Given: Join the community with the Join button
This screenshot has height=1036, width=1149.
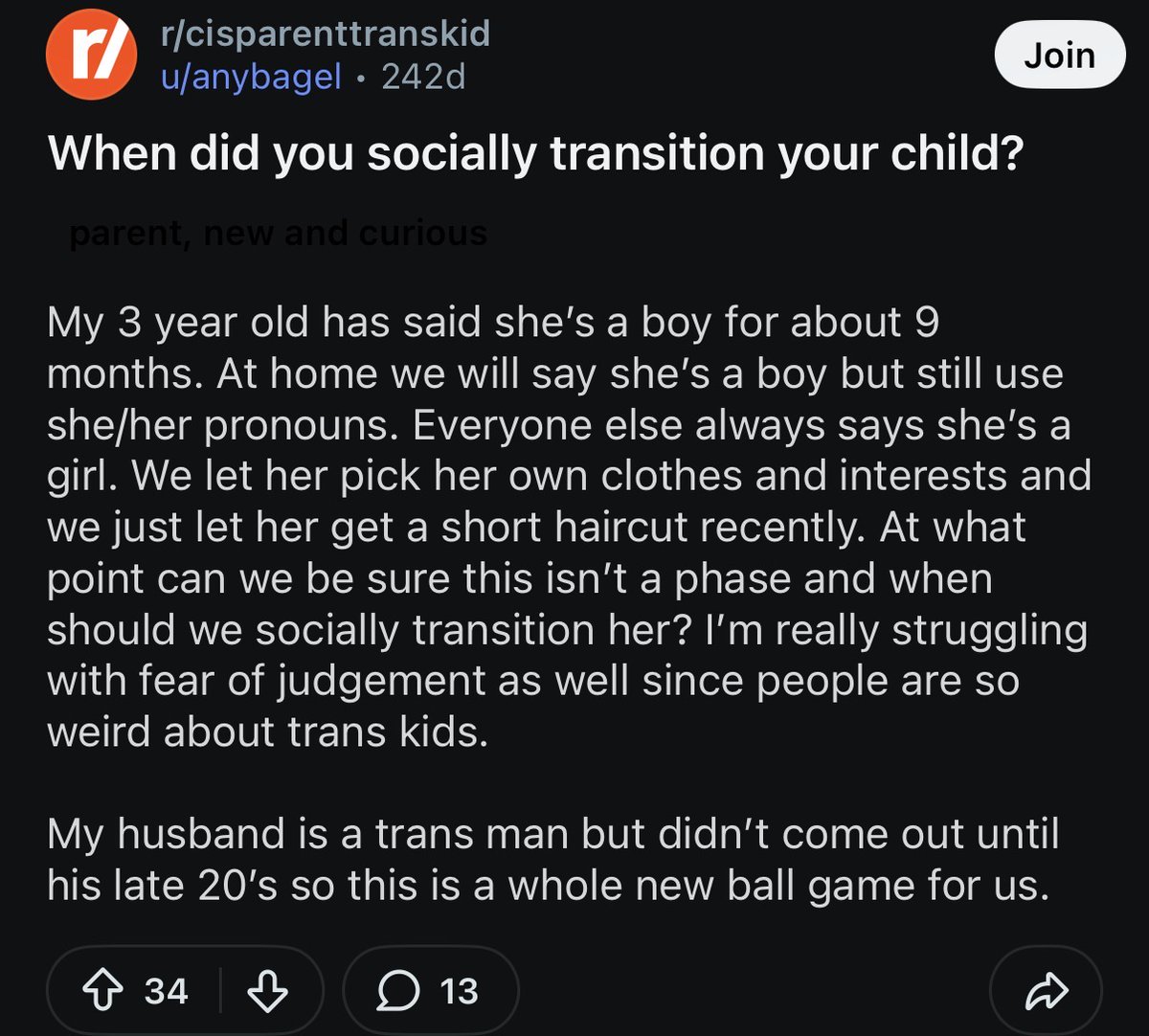Looking at the screenshot, I should (x=1060, y=56).
